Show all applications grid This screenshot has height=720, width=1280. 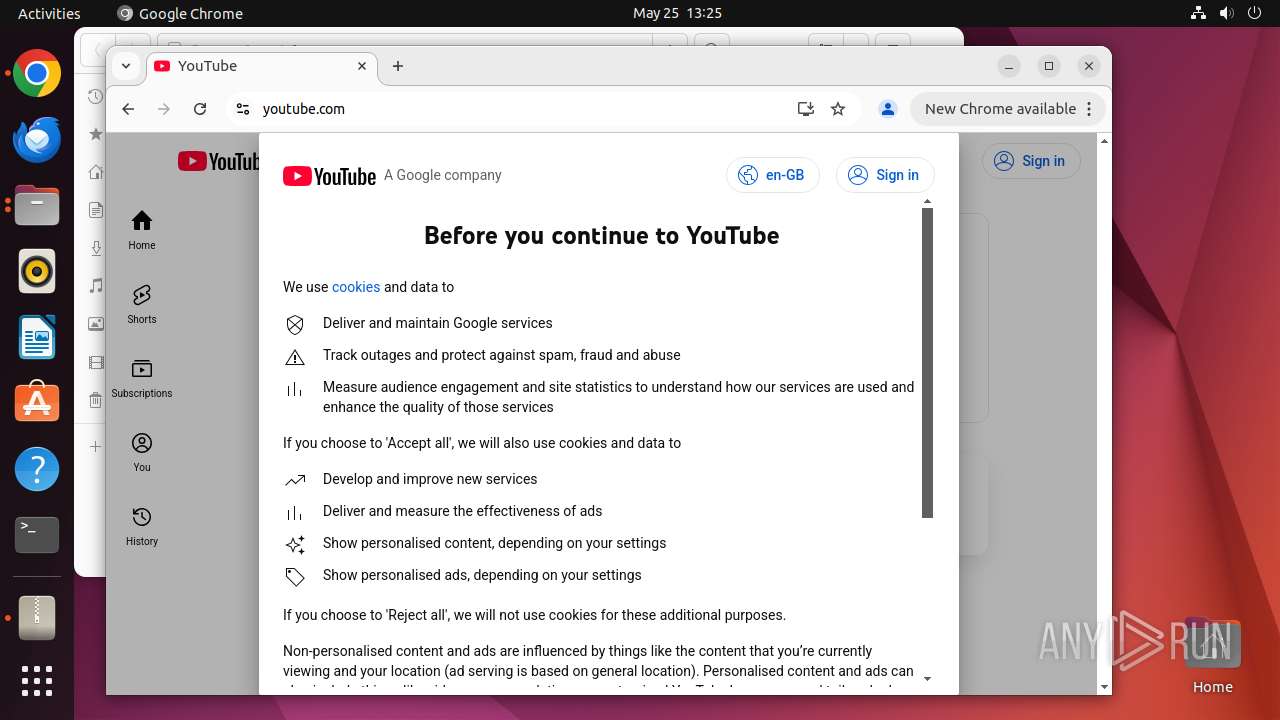[x=37, y=681]
